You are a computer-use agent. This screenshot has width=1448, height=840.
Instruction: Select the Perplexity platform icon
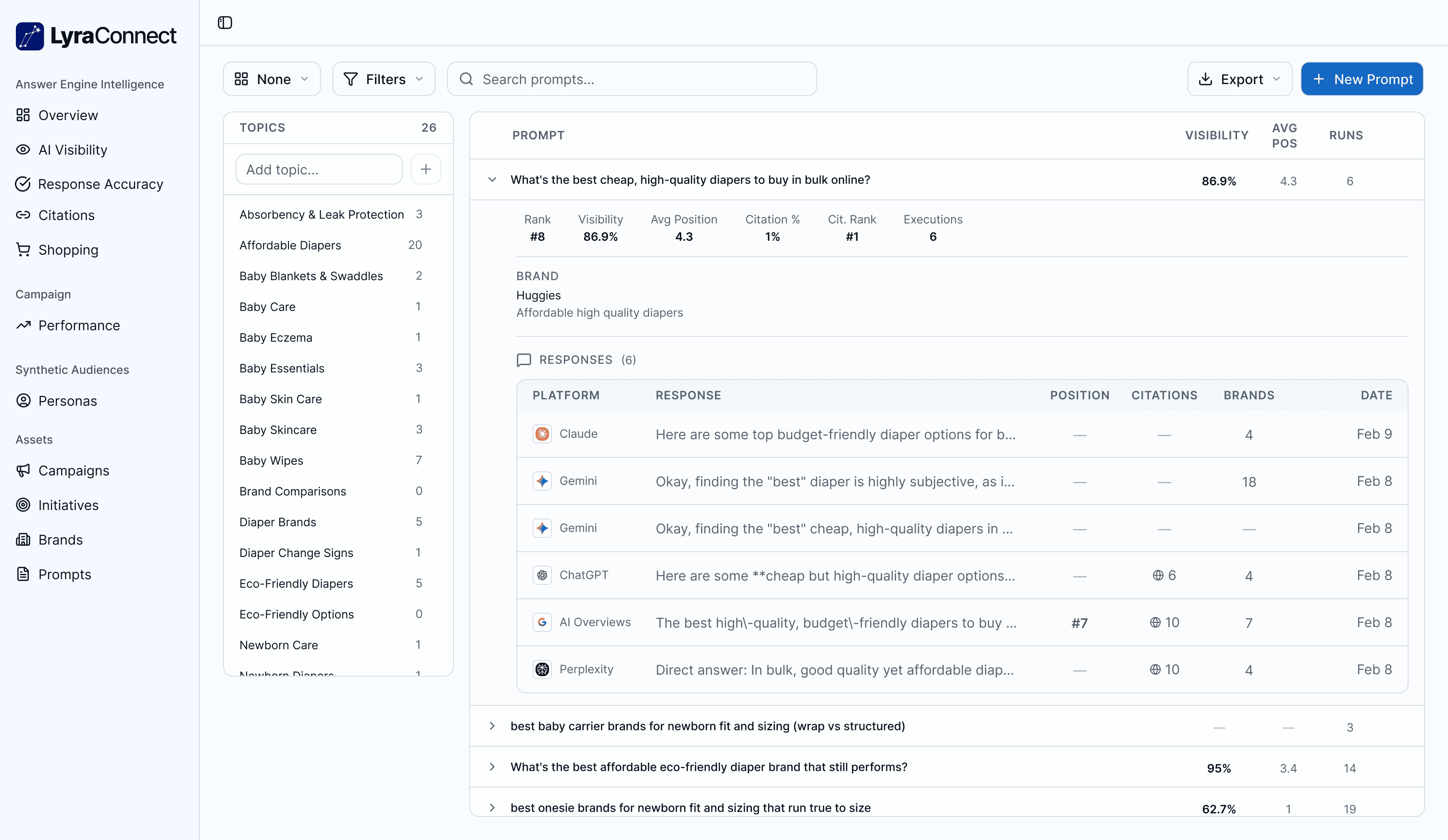click(542, 669)
